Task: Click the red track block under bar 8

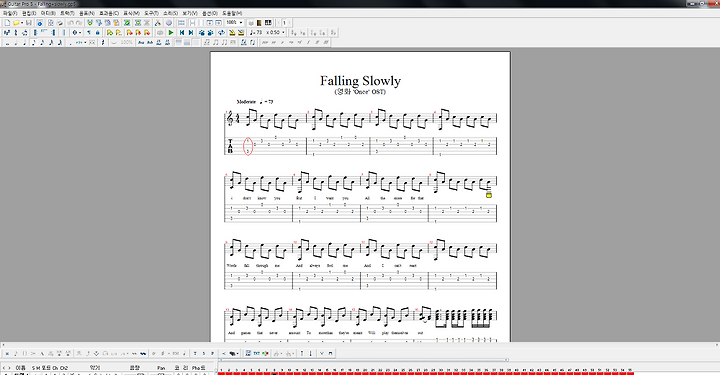Action: pos(274,374)
